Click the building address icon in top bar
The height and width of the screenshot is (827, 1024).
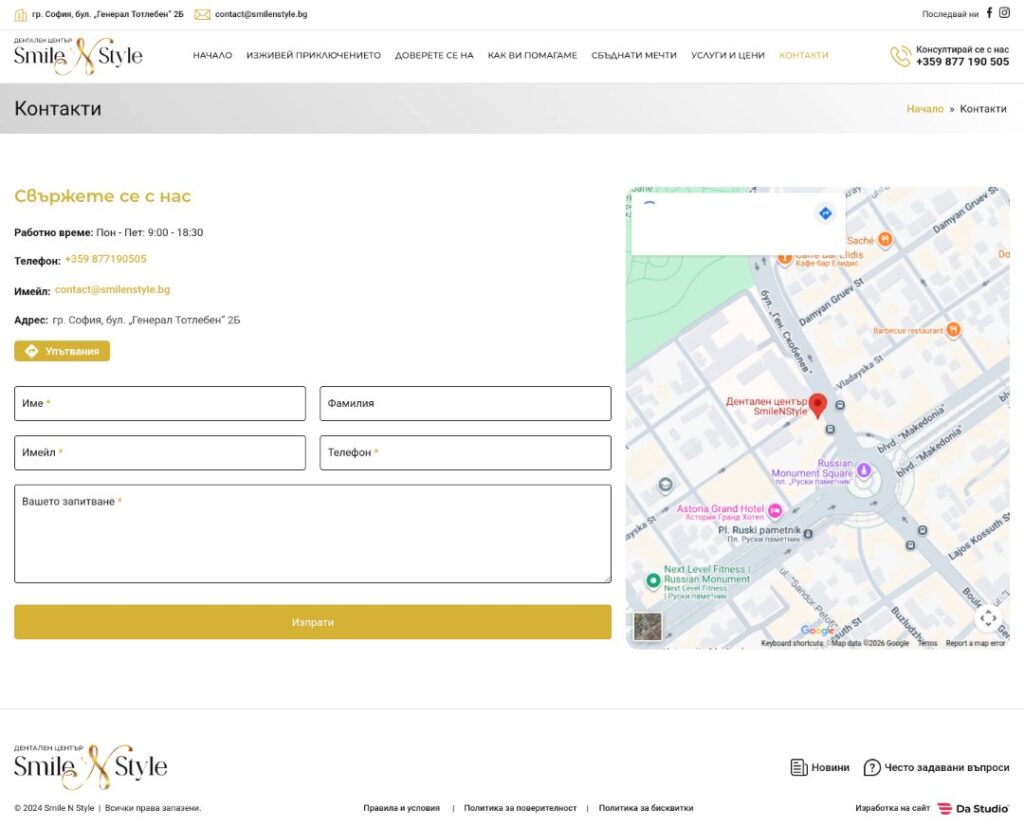21,14
